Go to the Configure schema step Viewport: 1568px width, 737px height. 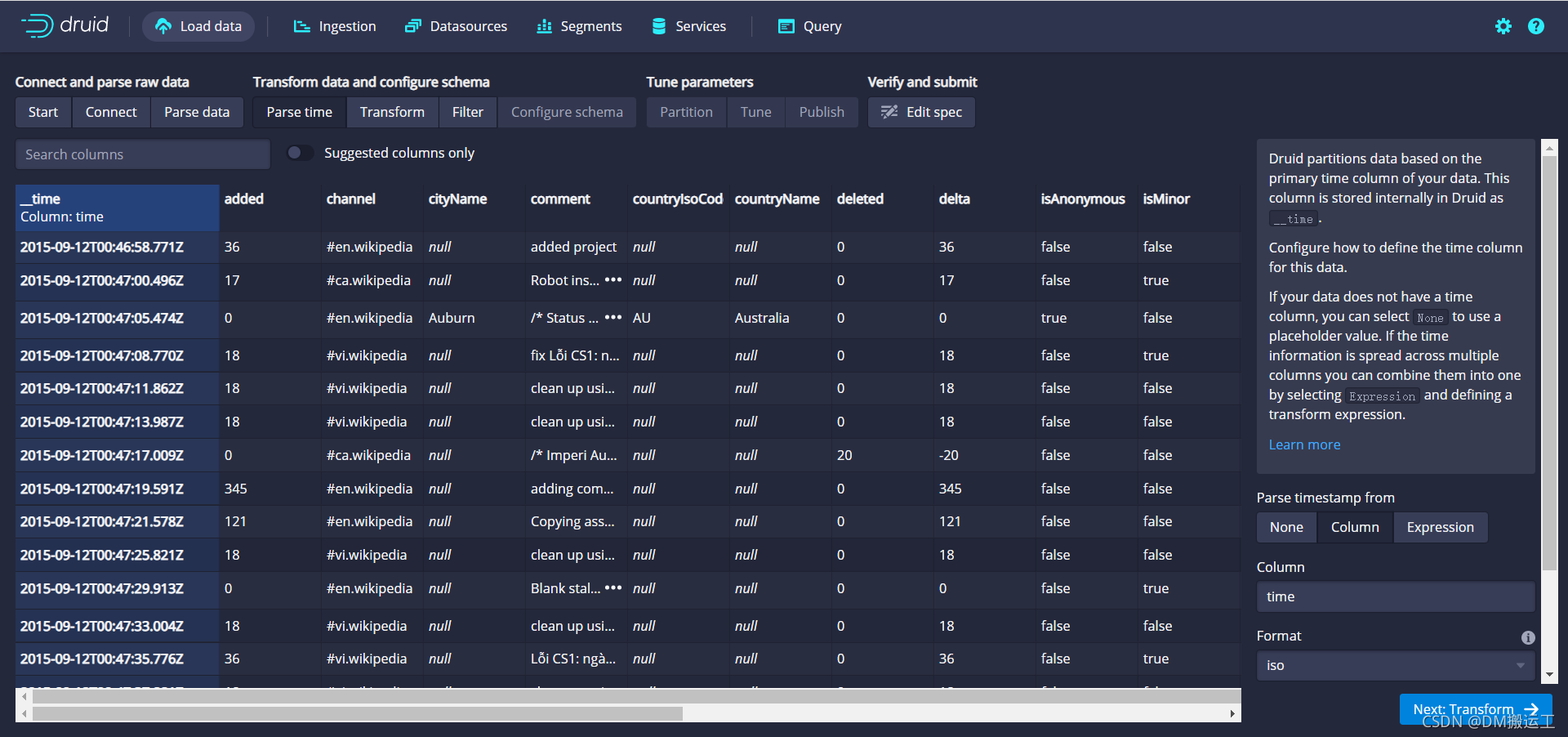tap(567, 112)
